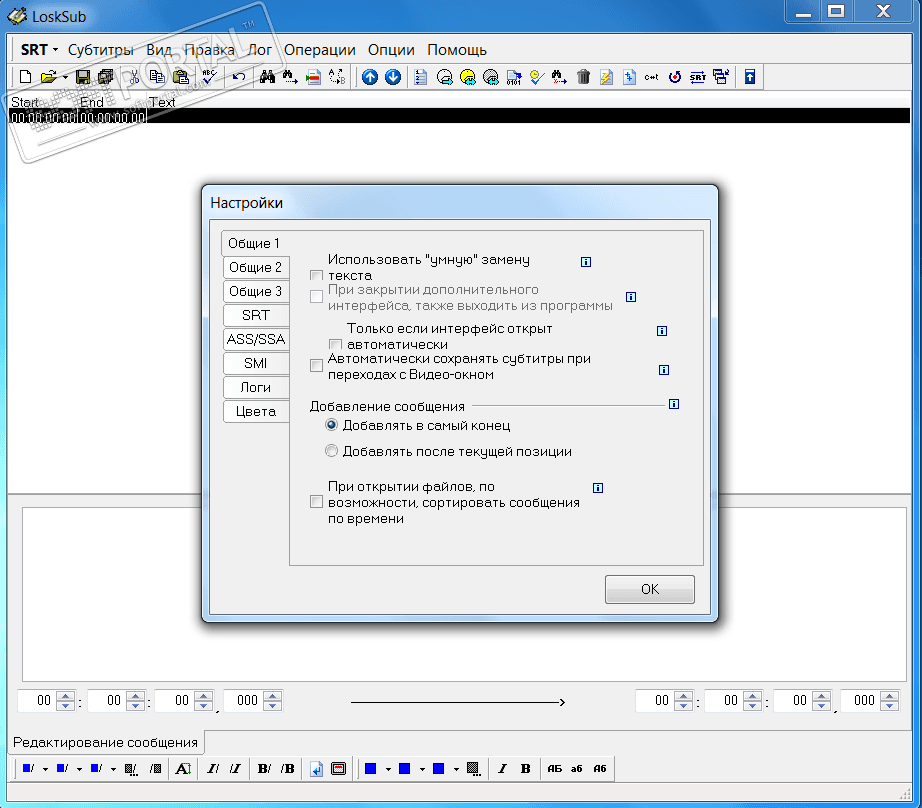The image size is (922, 808).
Task: Click the Cut scissors icon
Action: tap(132, 77)
